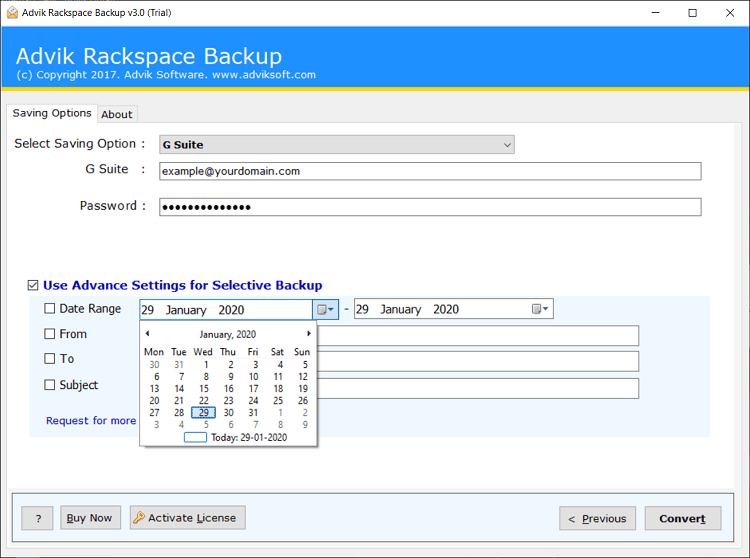
Task: Go to previous month in calendar
Action: [x=147, y=333]
